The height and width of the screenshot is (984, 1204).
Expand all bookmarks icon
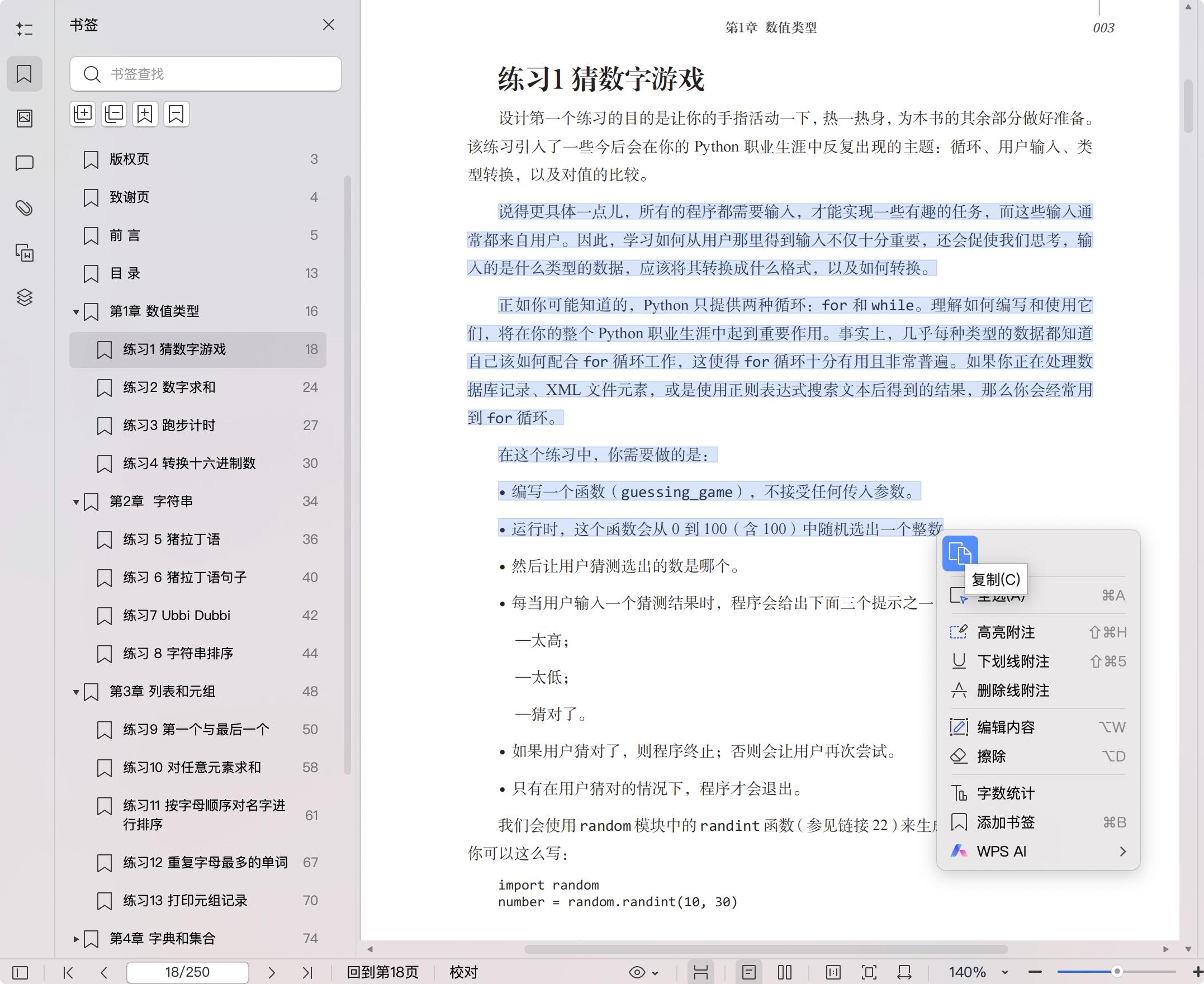[83, 114]
